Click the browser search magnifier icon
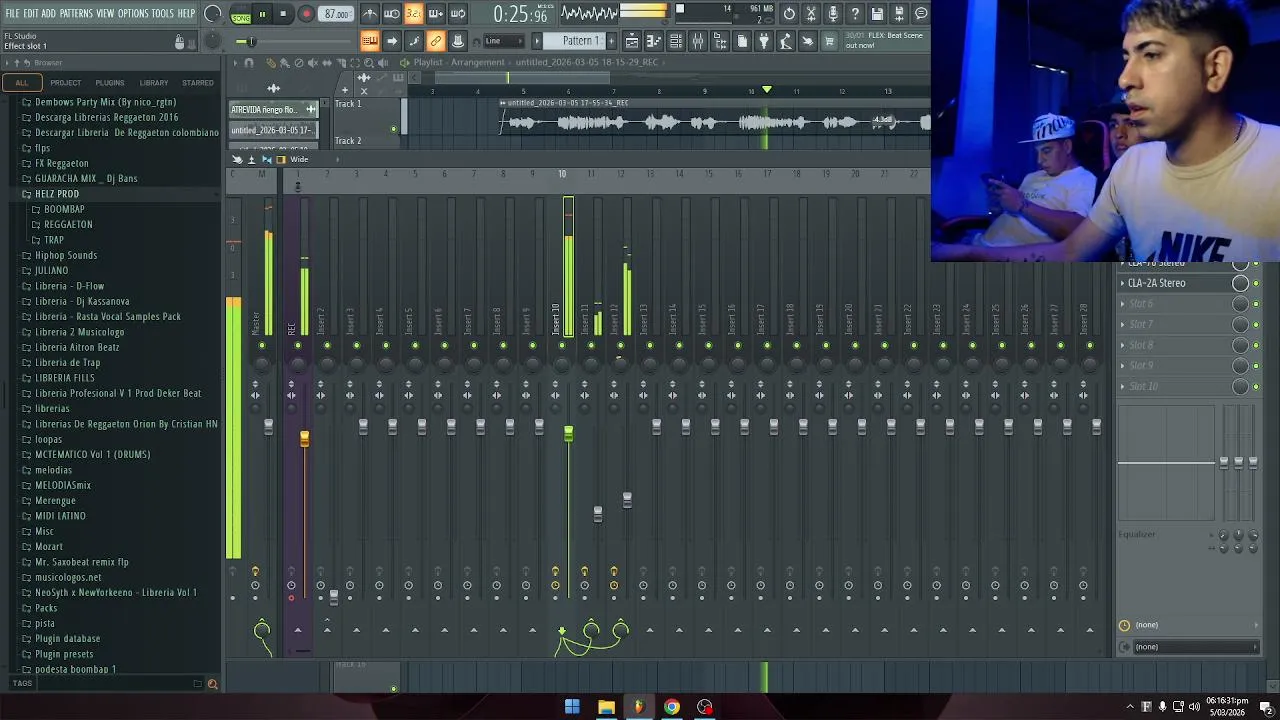 pos(212,684)
